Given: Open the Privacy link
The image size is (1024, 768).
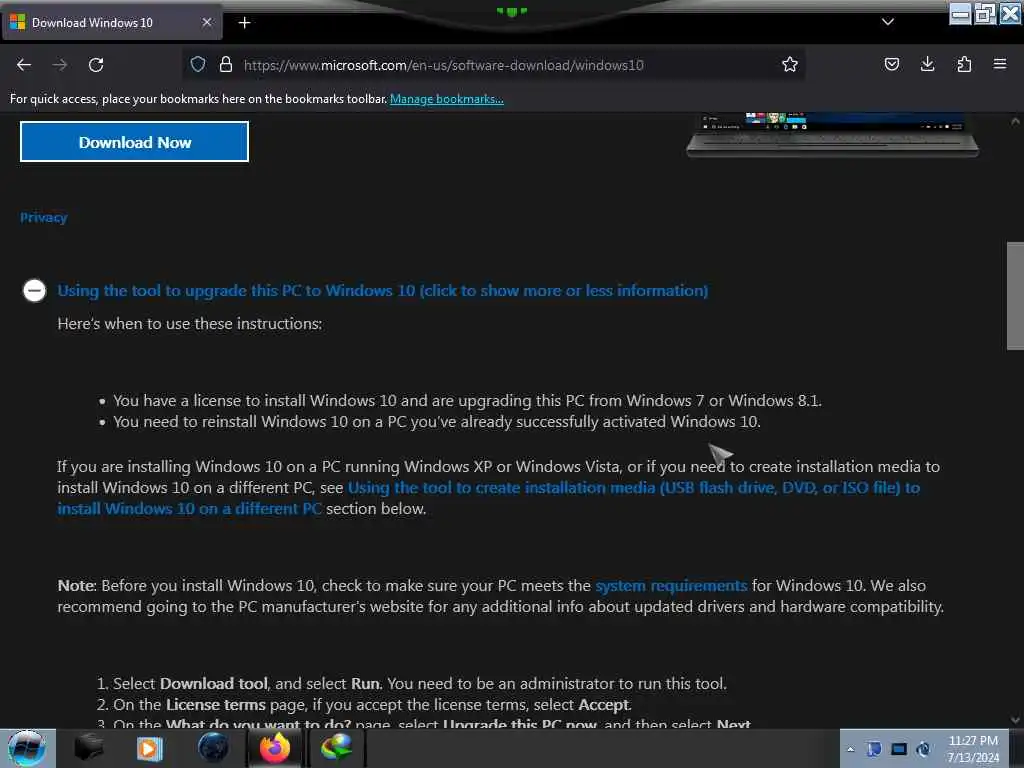Looking at the screenshot, I should pos(44,217).
